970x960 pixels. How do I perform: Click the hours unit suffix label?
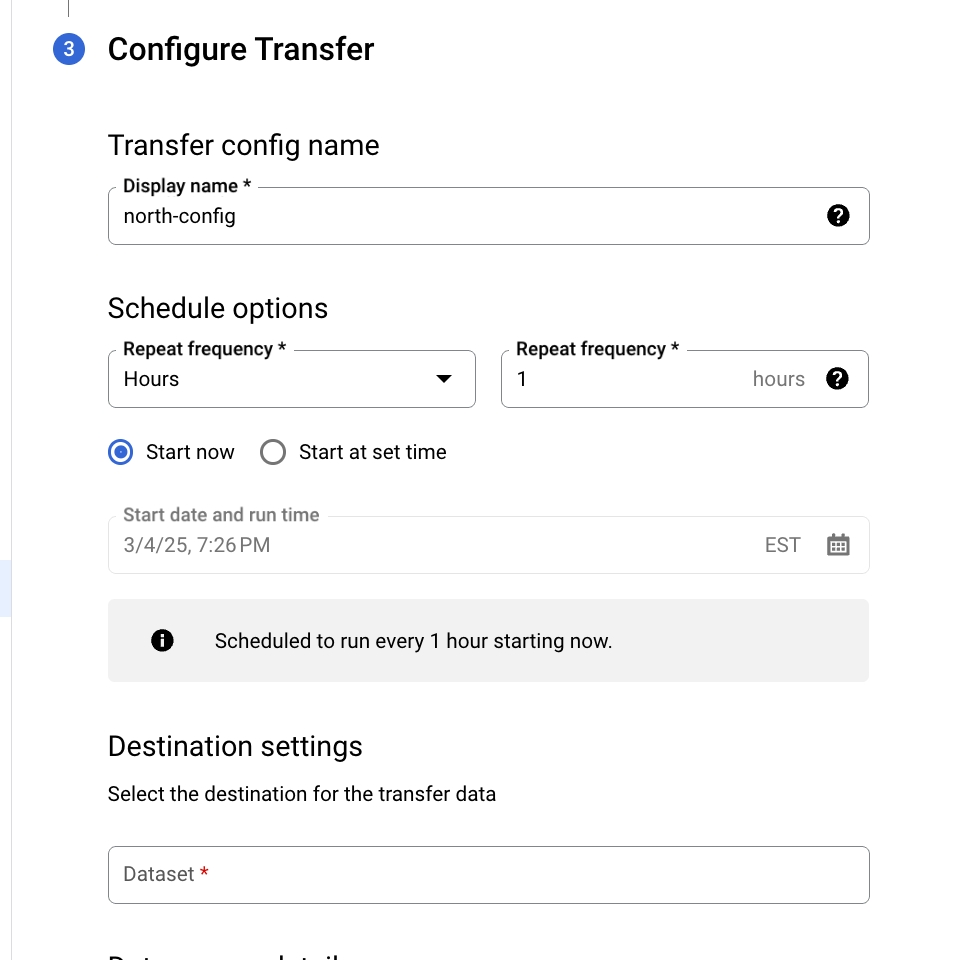pyautogui.click(x=778, y=379)
